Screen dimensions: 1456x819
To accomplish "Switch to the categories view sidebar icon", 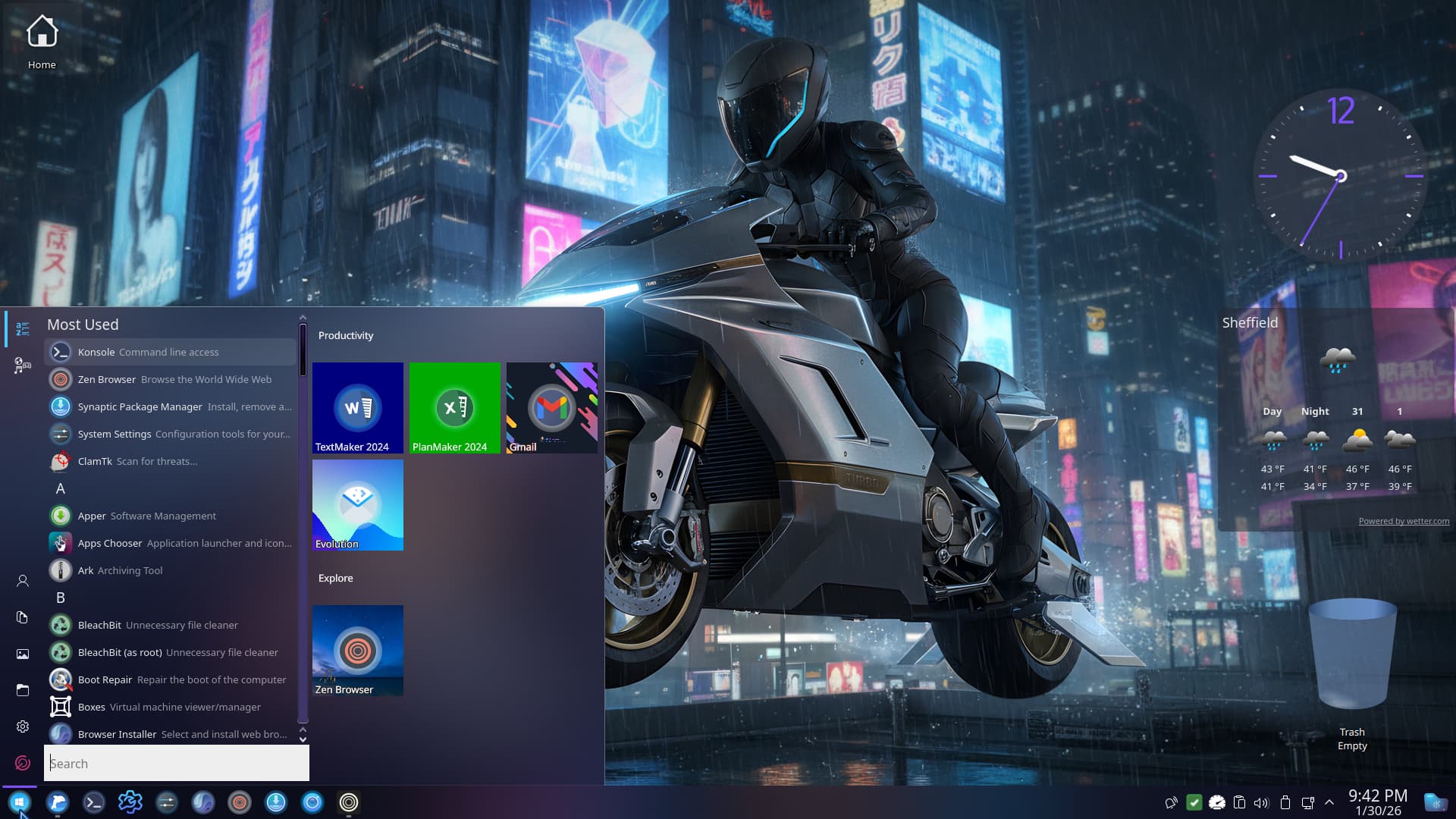I will [x=23, y=366].
